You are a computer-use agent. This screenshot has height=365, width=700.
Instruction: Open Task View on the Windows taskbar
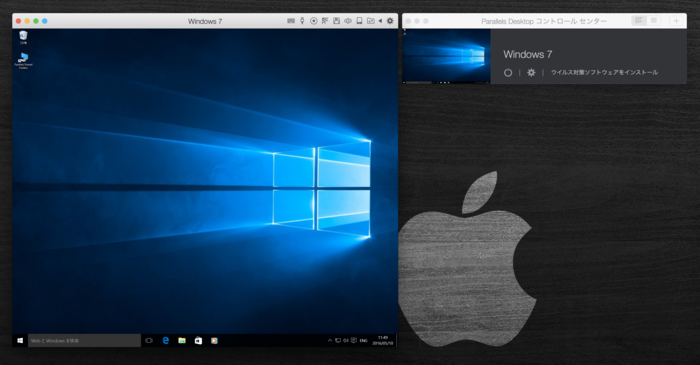[149, 340]
